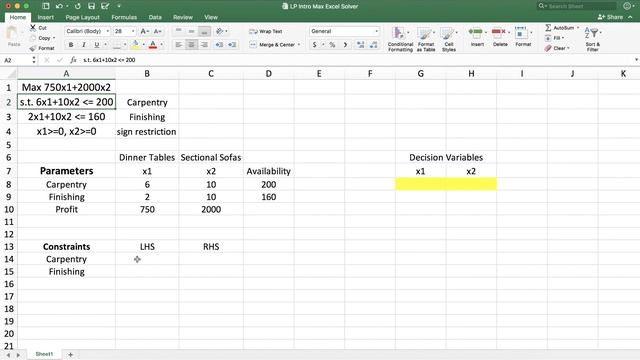Increase decimal places icon
The width and height of the screenshot is (640, 360).
360,44
